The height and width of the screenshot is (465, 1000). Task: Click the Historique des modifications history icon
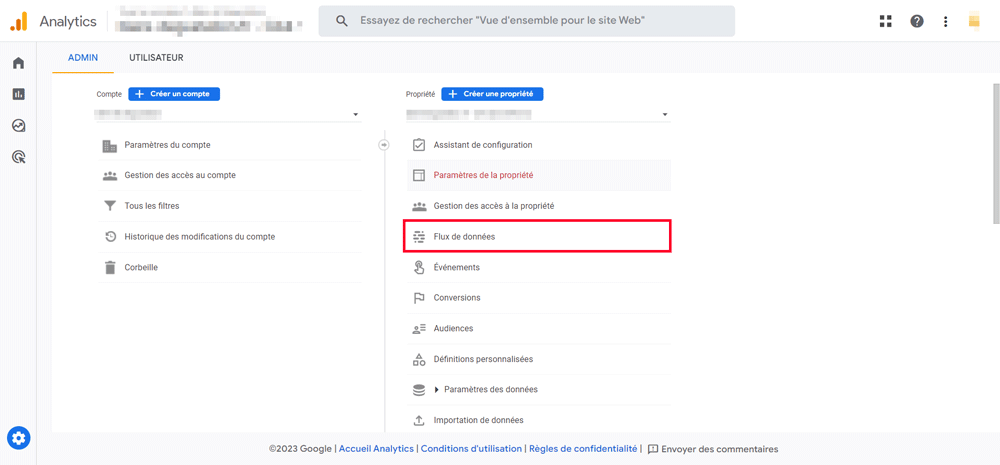point(110,237)
